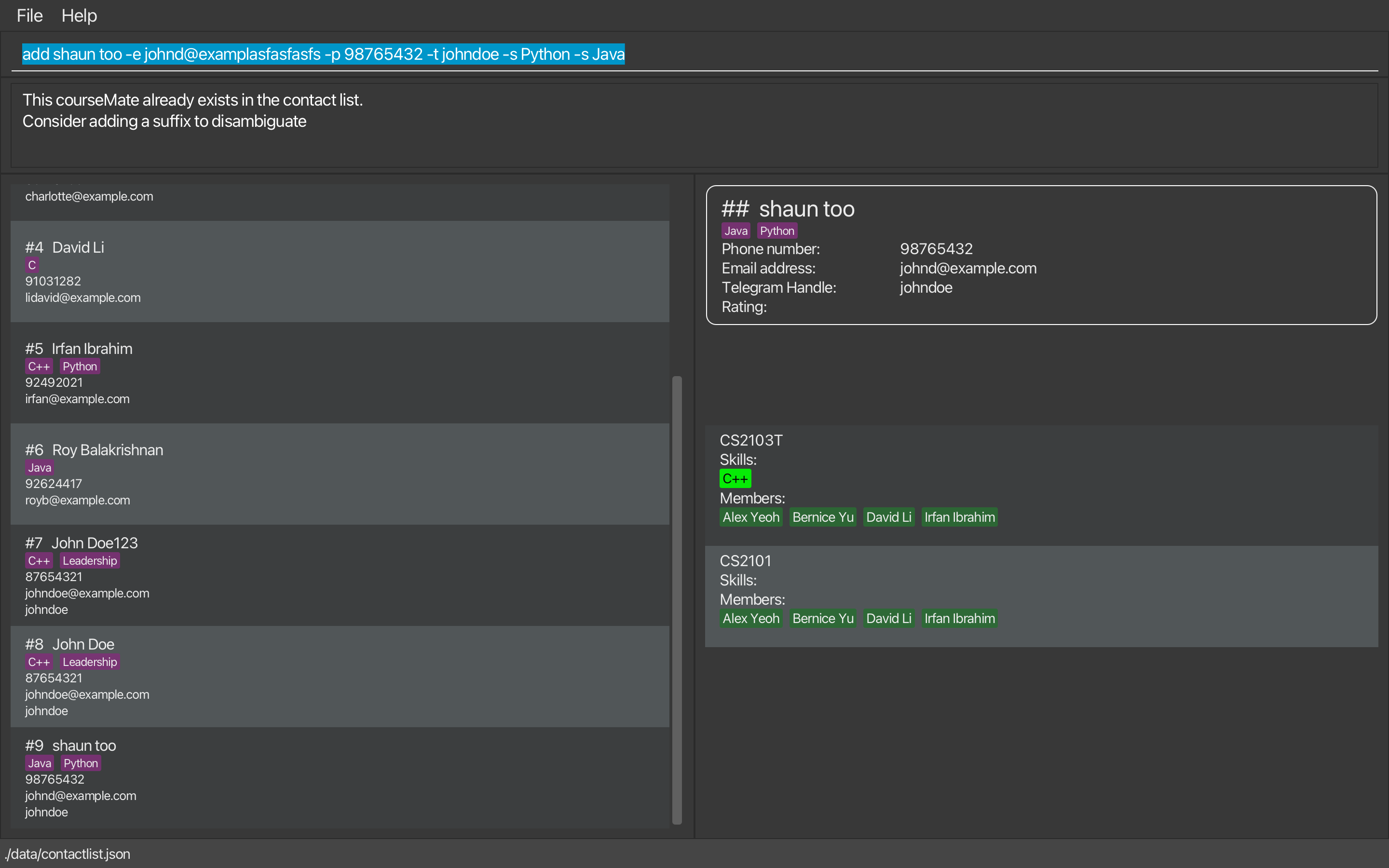The image size is (1389, 868).
Task: Open the Help menu
Action: (79, 15)
